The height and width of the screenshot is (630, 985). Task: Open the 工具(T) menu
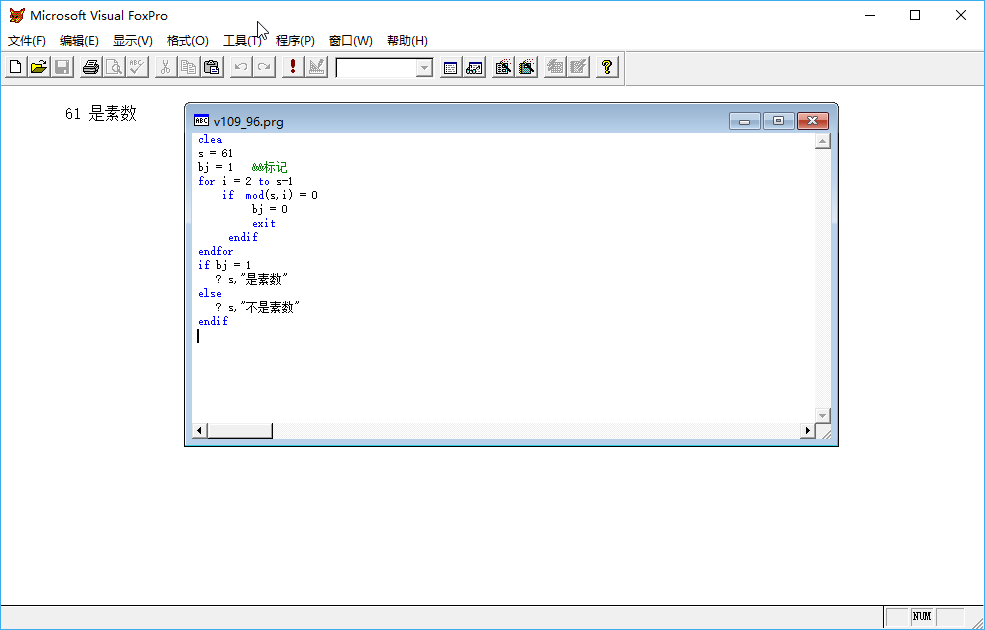tap(242, 41)
